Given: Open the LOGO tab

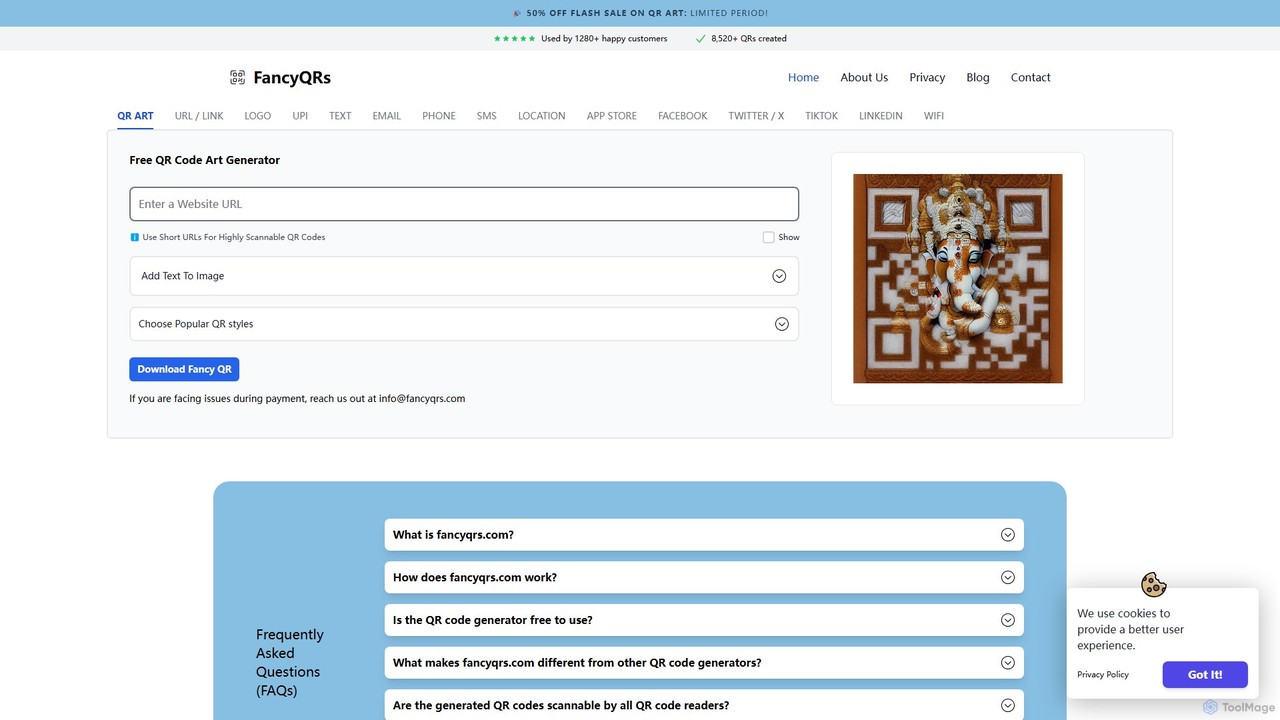Looking at the screenshot, I should pos(258,116).
